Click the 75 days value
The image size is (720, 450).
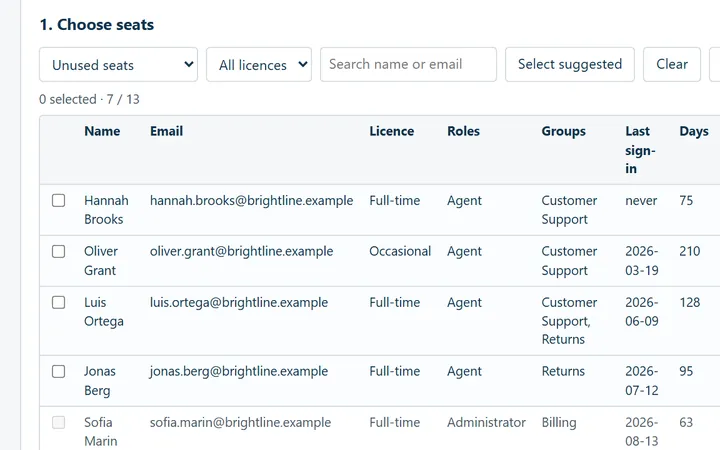686,201
